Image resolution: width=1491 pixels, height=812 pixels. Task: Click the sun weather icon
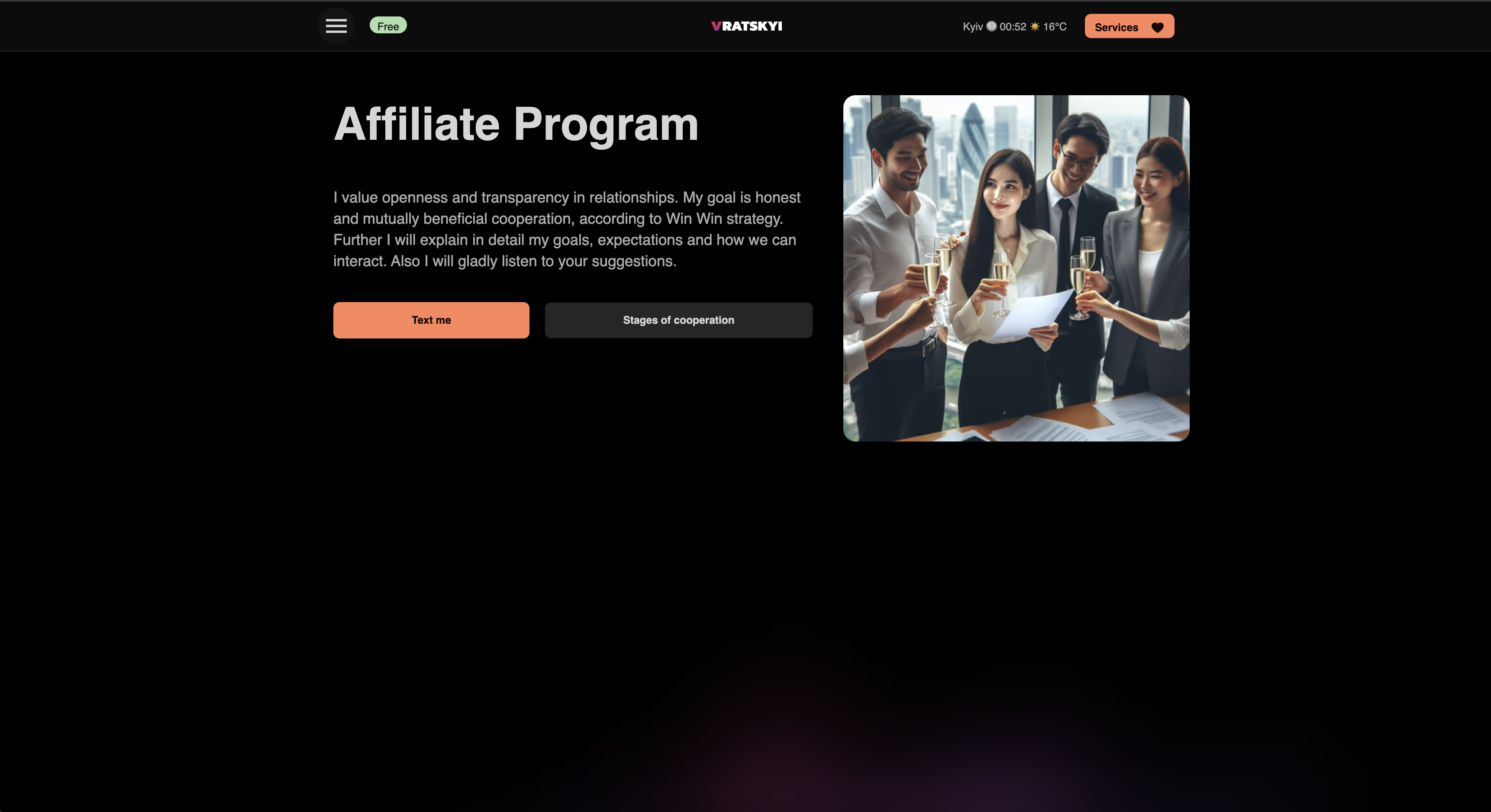point(1034,26)
